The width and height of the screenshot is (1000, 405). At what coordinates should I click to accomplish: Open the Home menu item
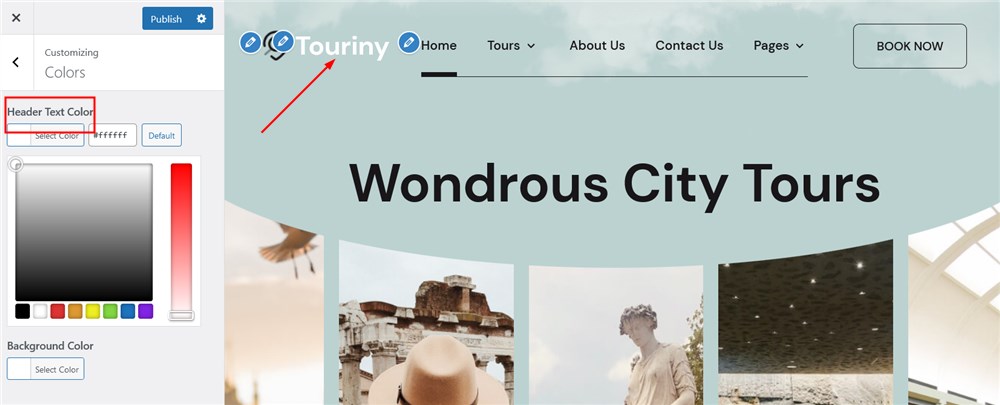439,46
